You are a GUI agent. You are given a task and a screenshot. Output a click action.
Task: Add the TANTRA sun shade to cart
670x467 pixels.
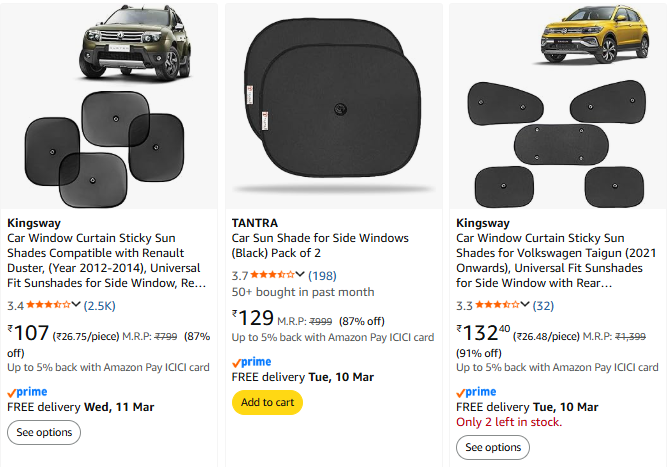coord(267,402)
